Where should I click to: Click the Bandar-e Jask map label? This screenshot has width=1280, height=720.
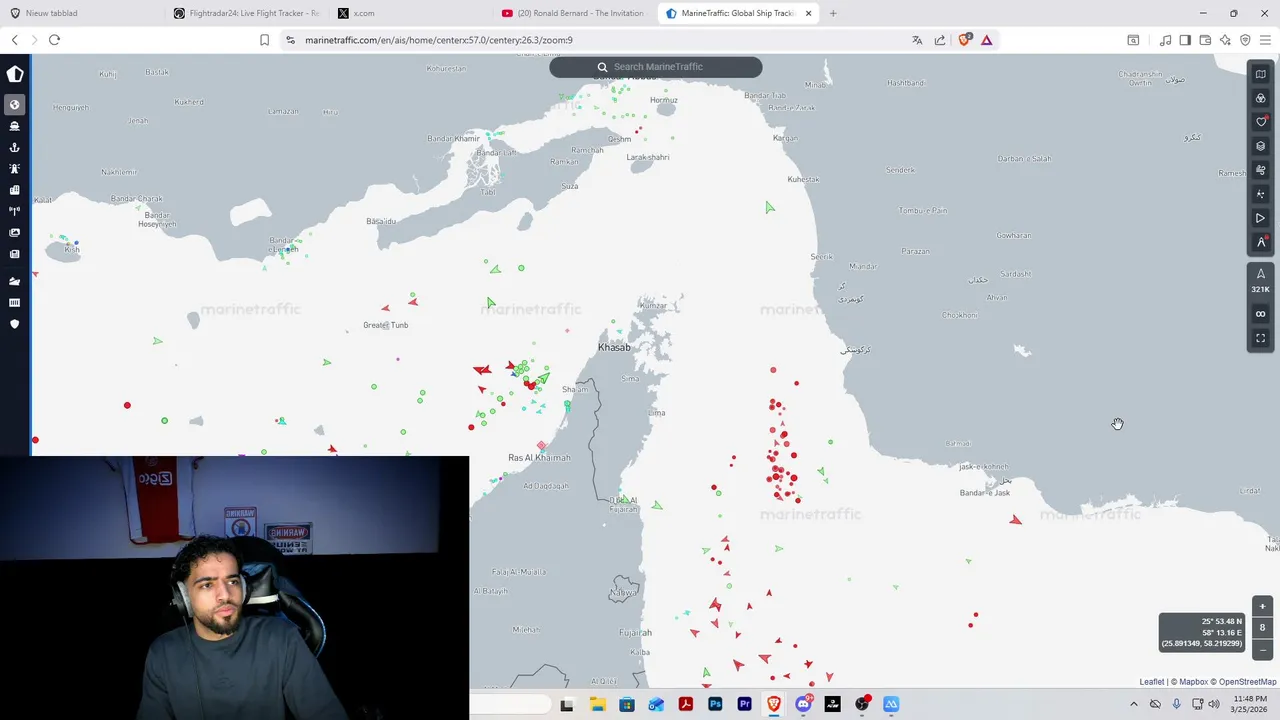pyautogui.click(x=985, y=493)
